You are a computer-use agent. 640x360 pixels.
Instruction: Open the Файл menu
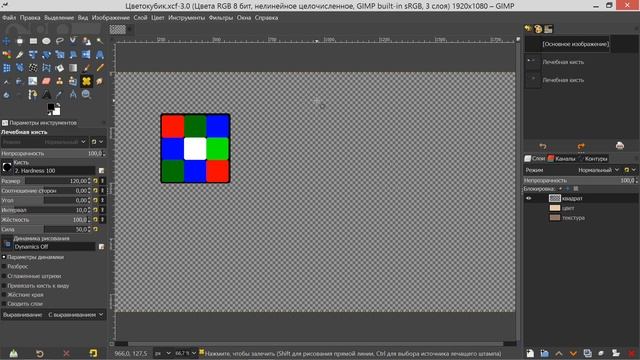[9, 18]
